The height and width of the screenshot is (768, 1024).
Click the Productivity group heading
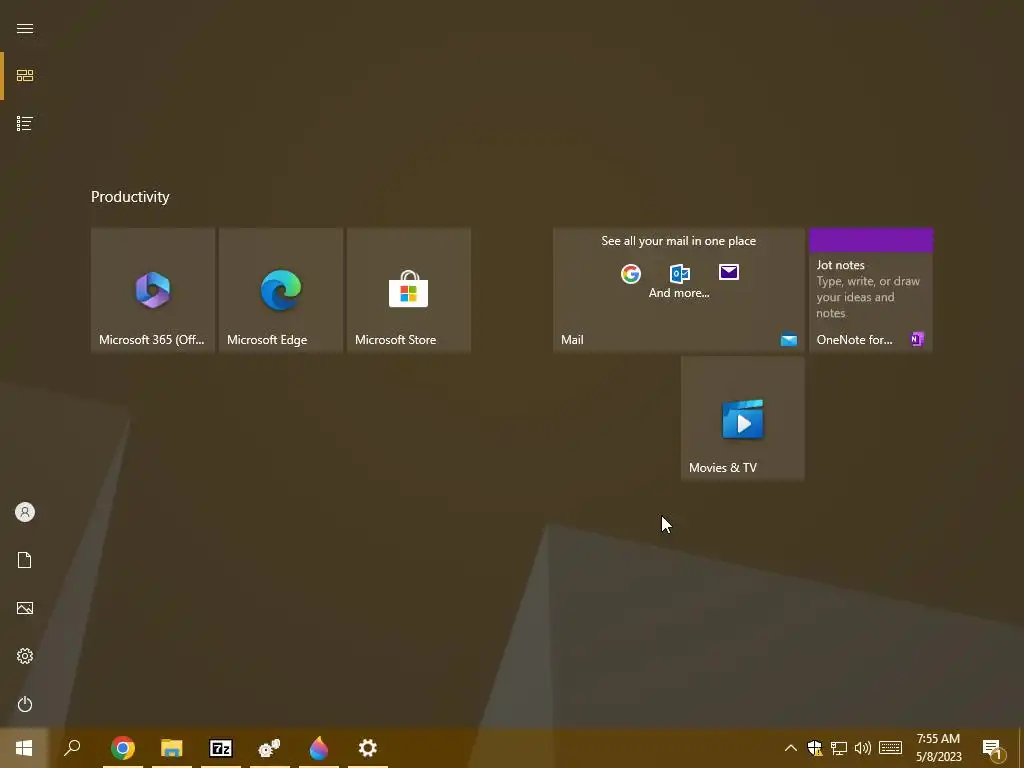coord(130,197)
